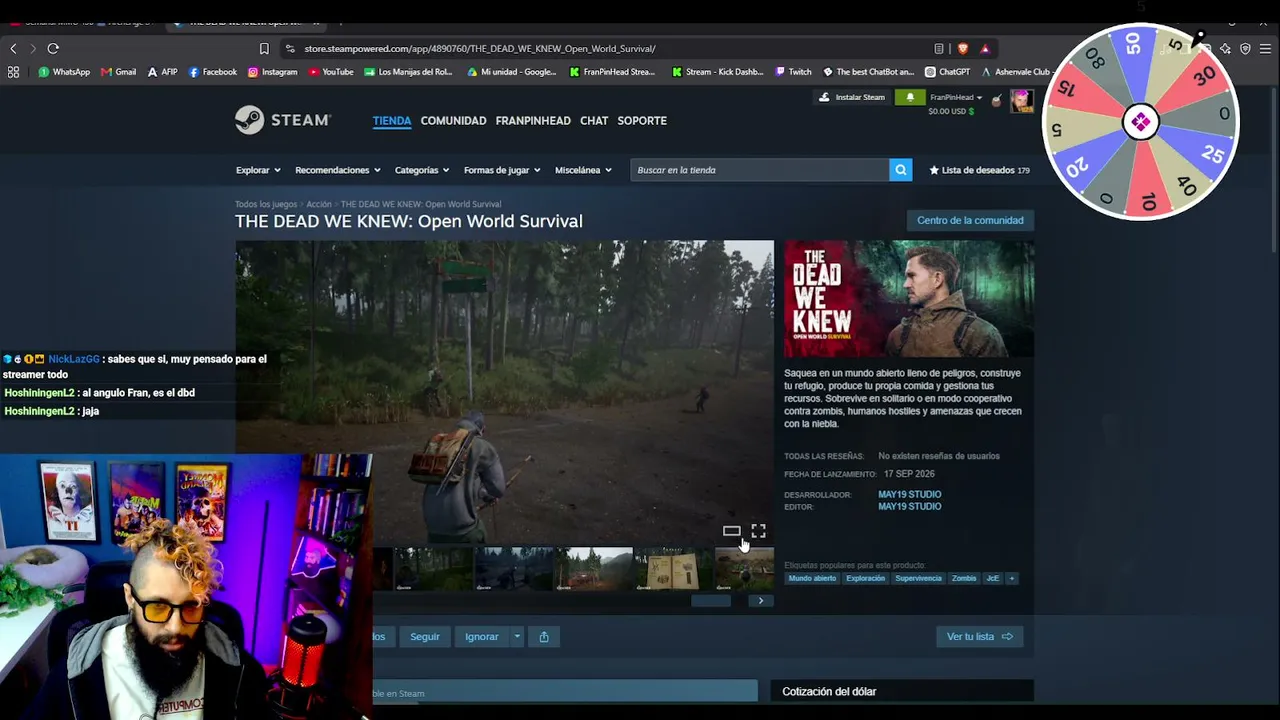This screenshot has width=1280, height=720.
Task: Select the open book screenshot thumbnail
Action: [673, 569]
